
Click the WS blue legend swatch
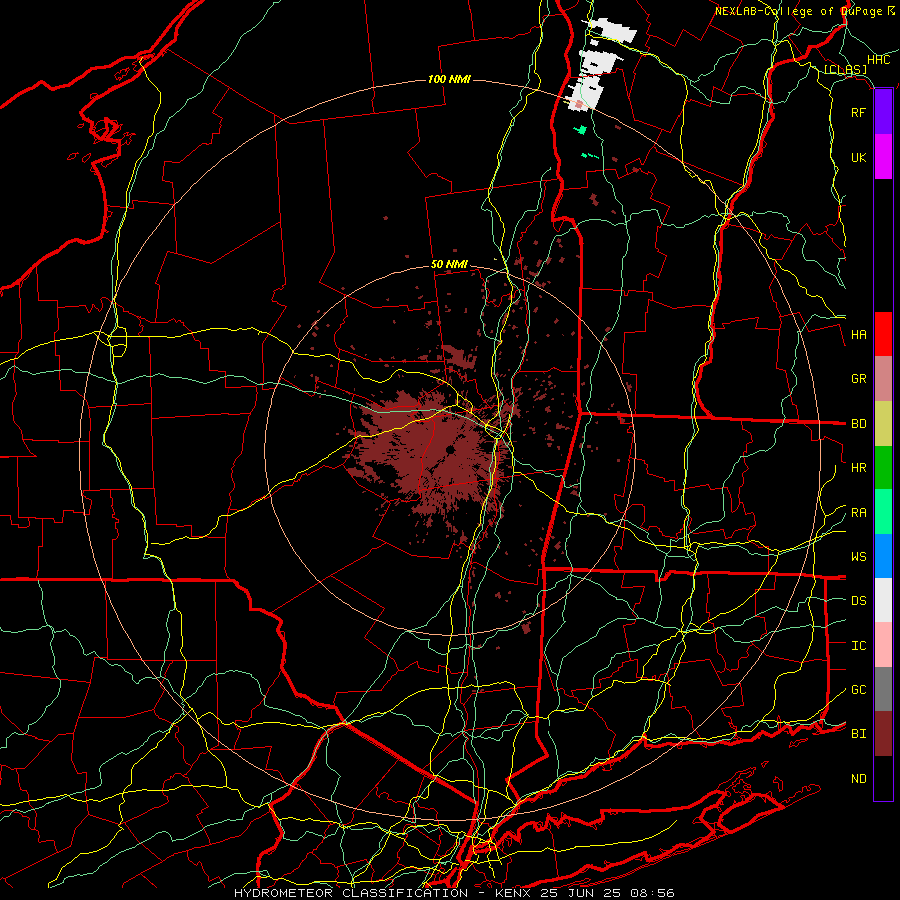click(x=883, y=556)
